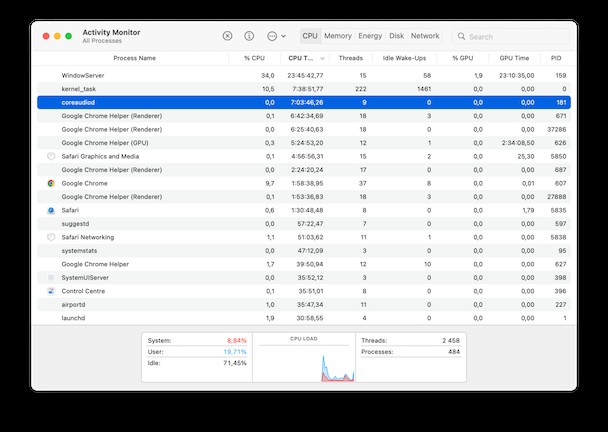
Task: Select the Google Chrome process name
Action: (x=84, y=183)
